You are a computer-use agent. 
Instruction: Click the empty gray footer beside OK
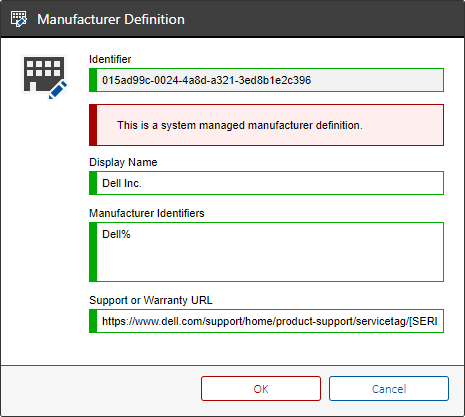coord(100,389)
